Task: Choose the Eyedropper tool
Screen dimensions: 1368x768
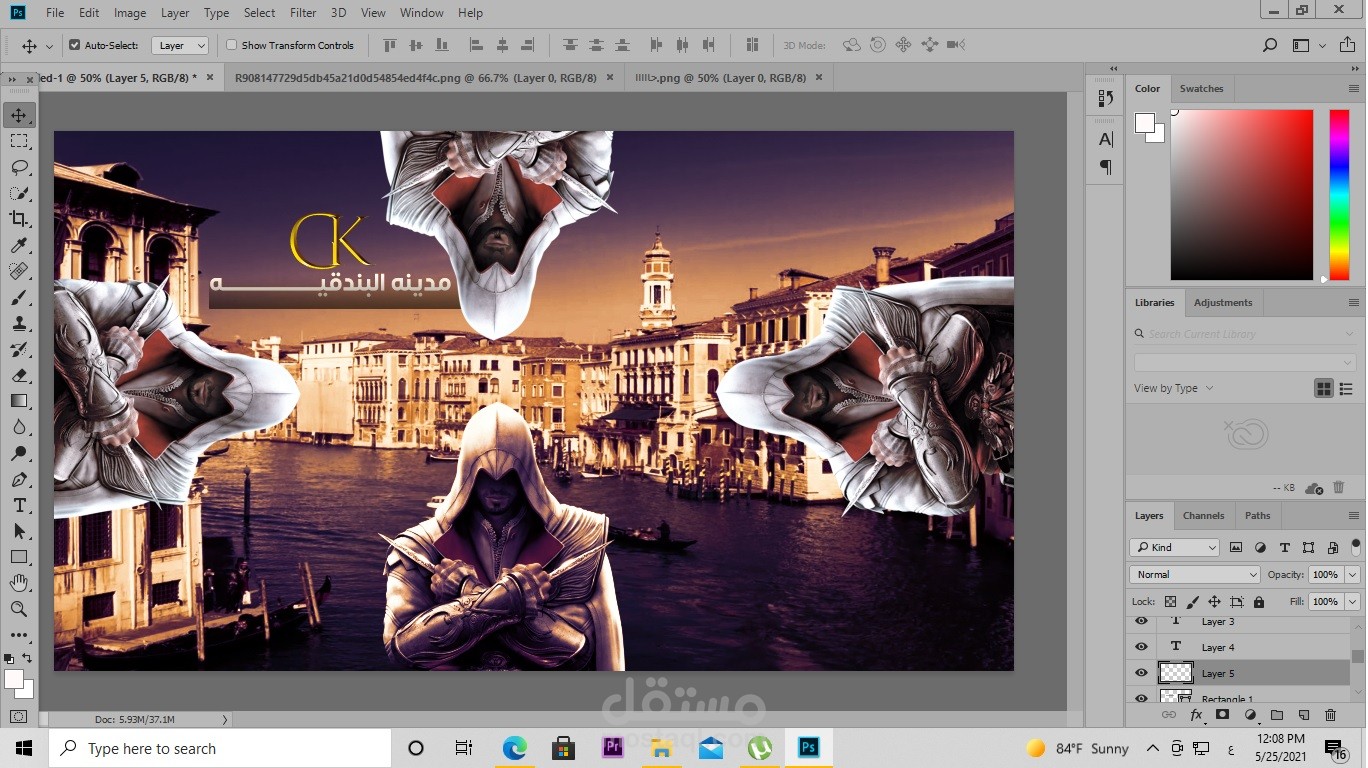Action: point(19,245)
